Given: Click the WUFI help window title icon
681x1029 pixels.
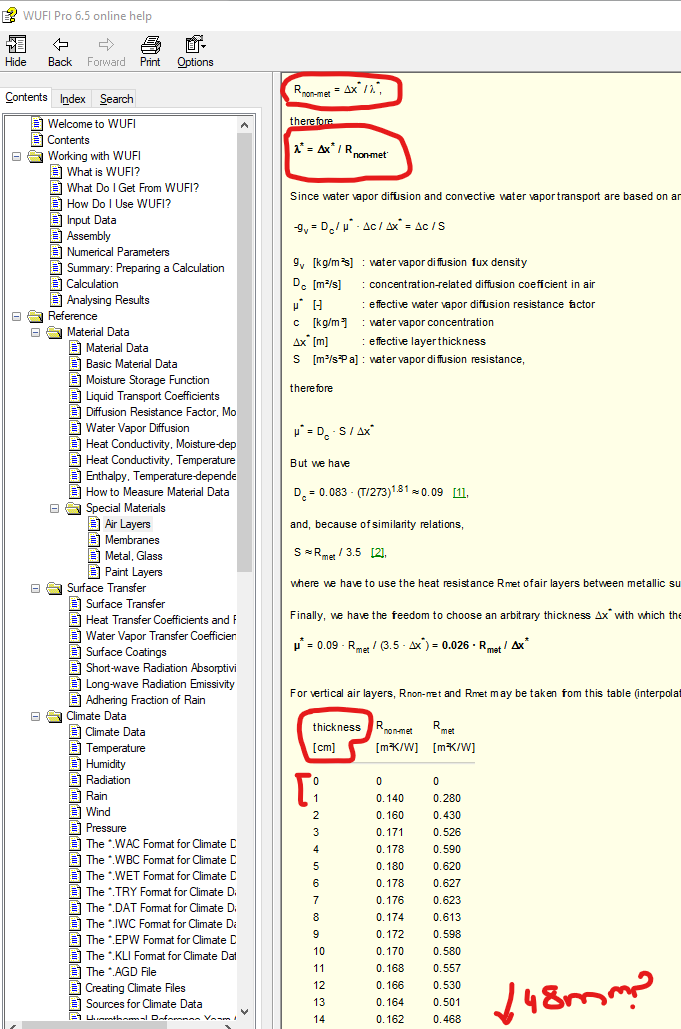Looking at the screenshot, I should click(10, 10).
